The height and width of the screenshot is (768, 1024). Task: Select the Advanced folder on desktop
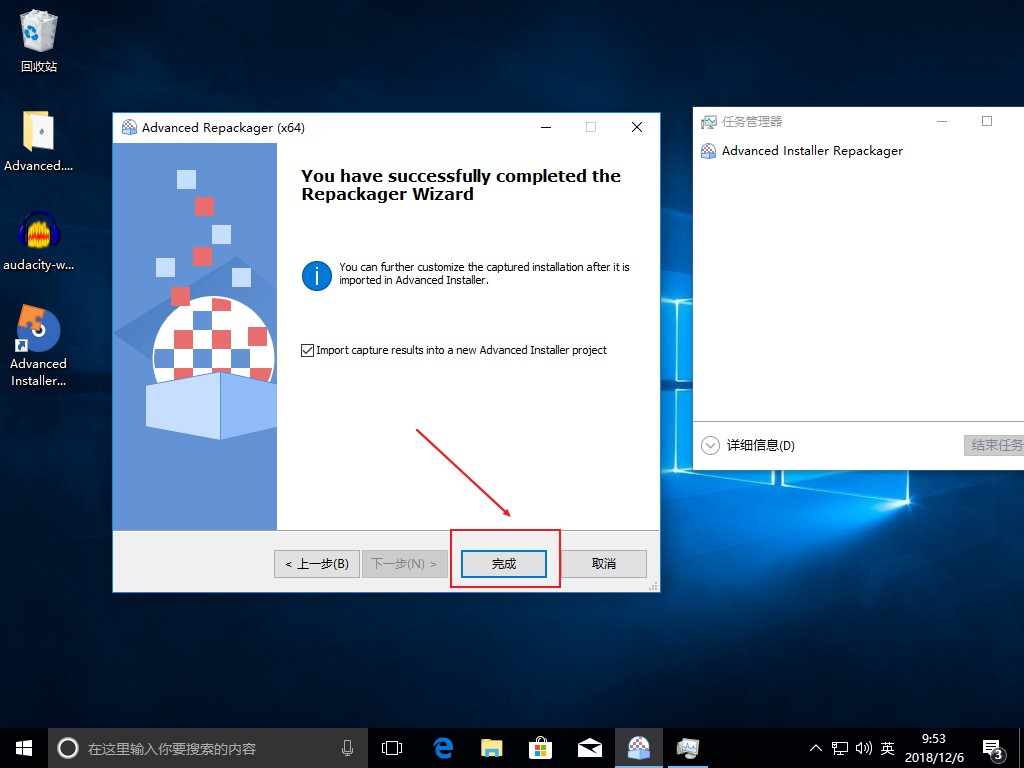pos(39,141)
